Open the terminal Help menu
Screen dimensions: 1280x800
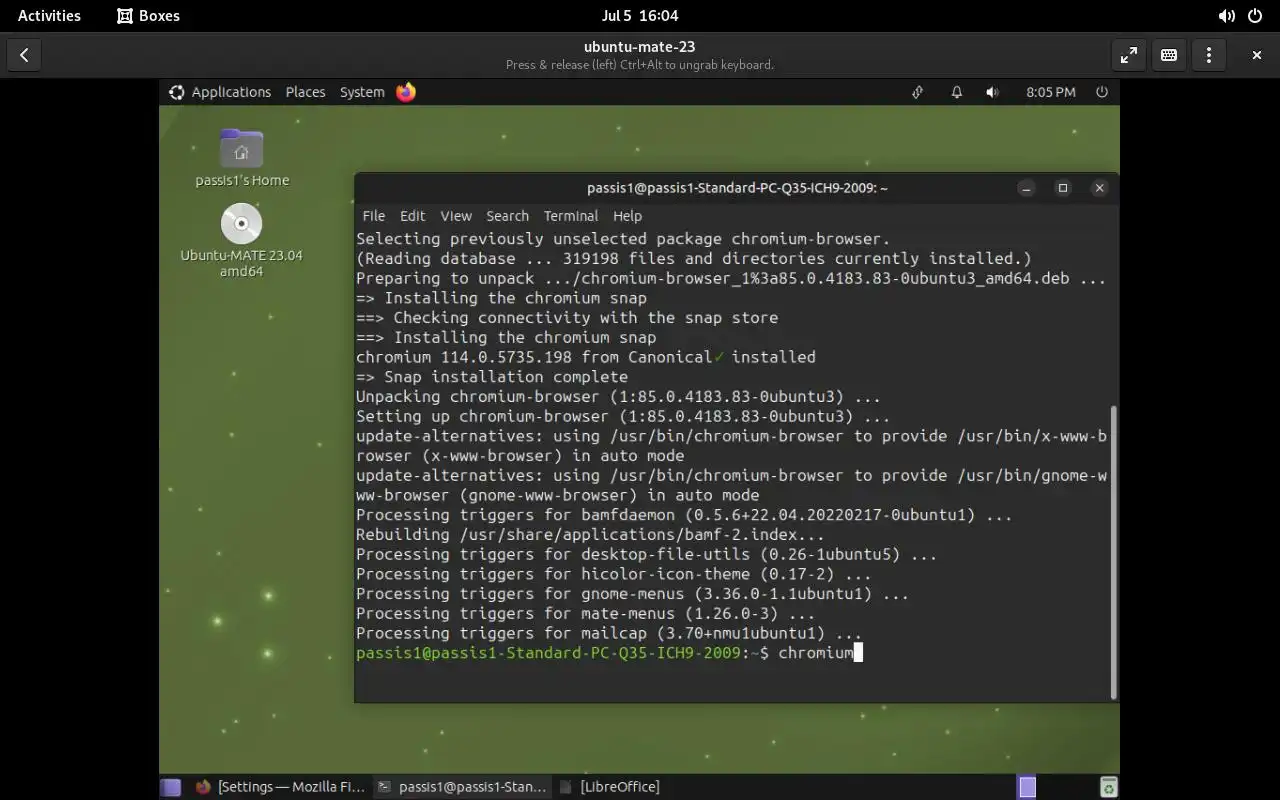(x=627, y=216)
